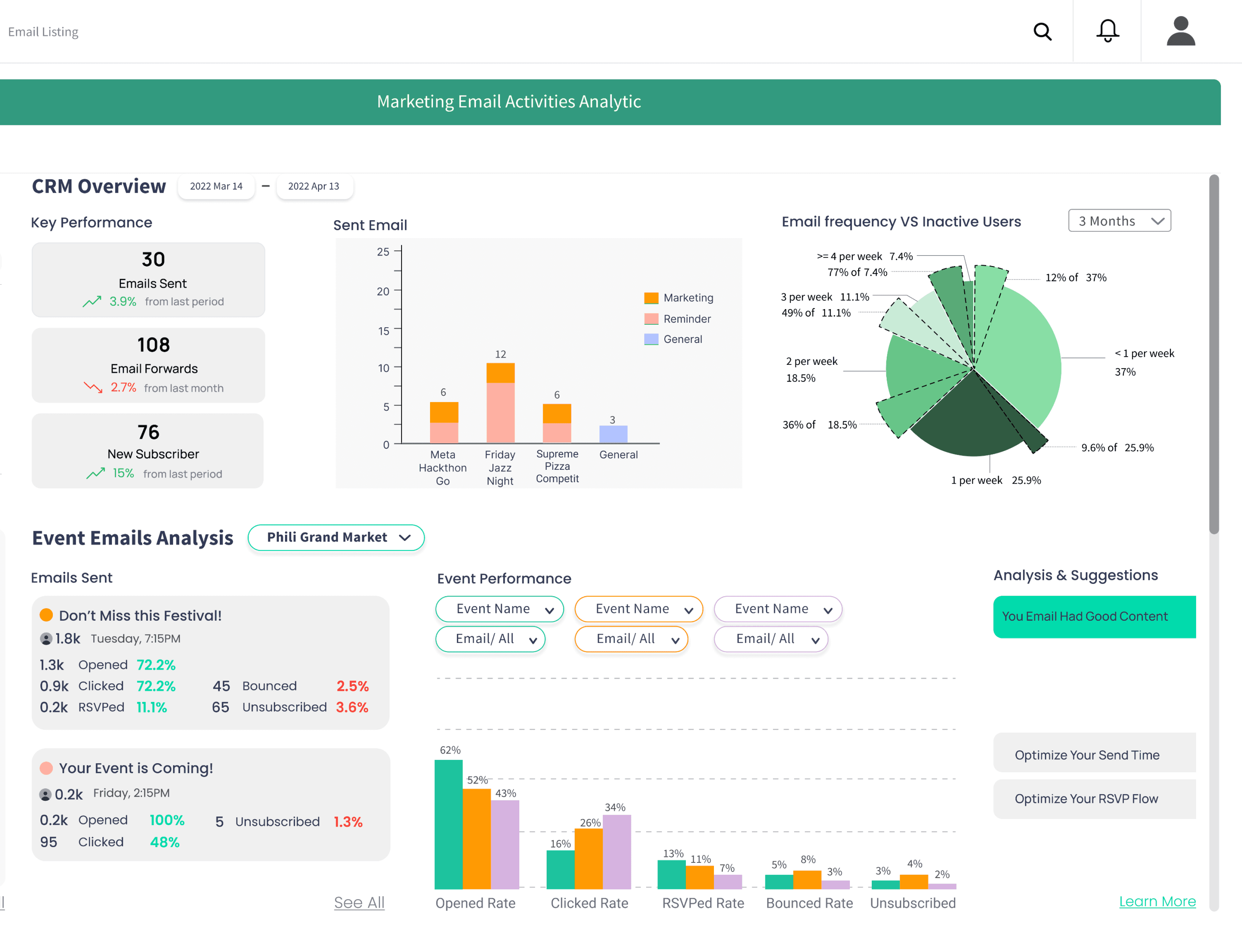
Task: Click the green upward trend arrow under Emails Sent
Action: tap(92, 301)
